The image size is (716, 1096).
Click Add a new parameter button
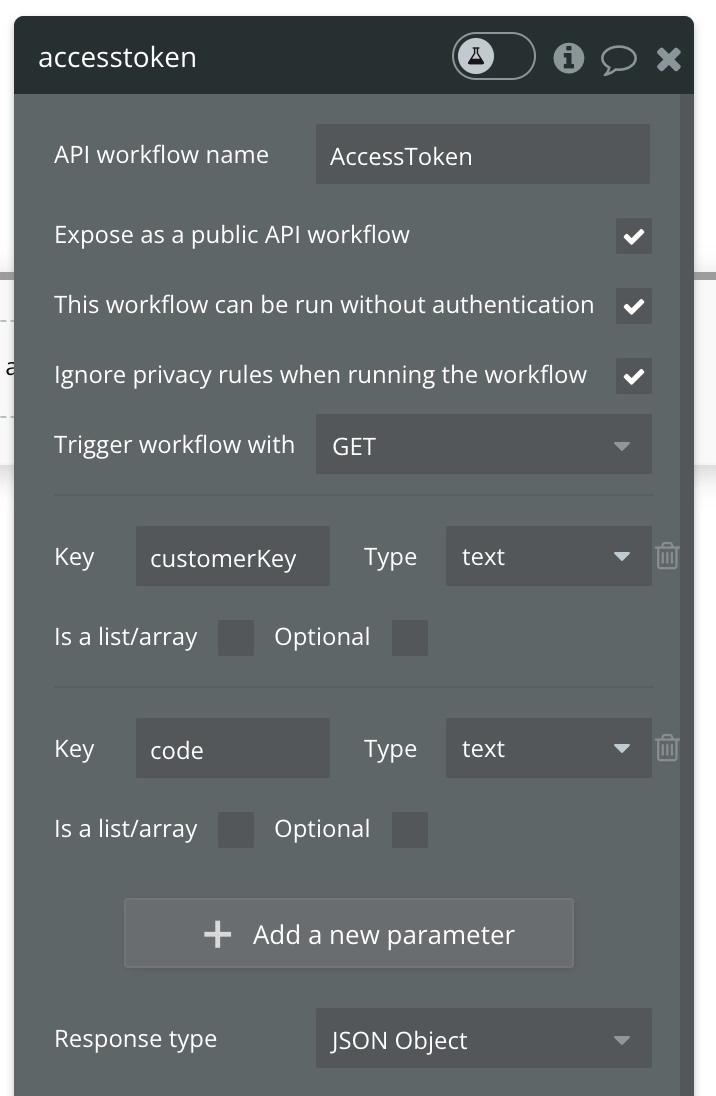[348, 934]
